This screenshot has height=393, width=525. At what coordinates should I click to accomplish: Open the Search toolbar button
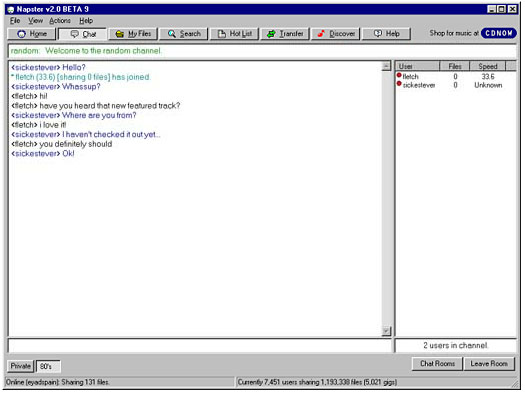184,34
